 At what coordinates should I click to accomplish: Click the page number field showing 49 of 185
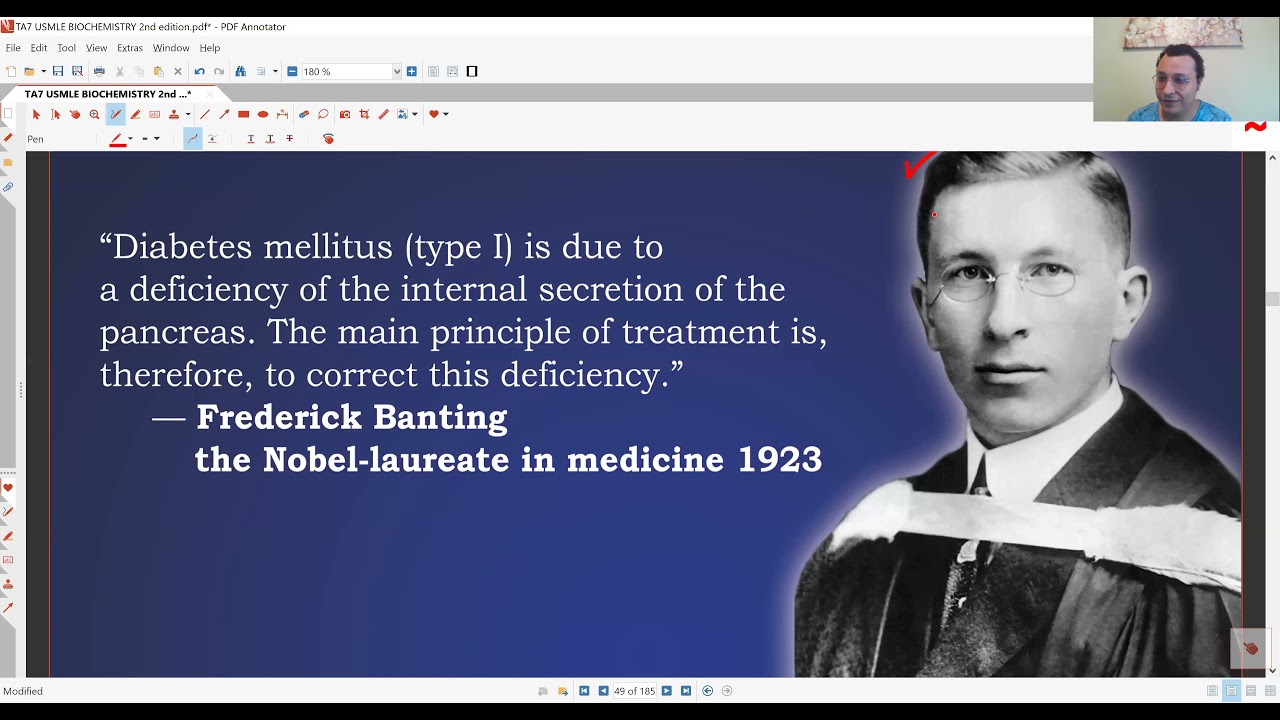tap(634, 691)
